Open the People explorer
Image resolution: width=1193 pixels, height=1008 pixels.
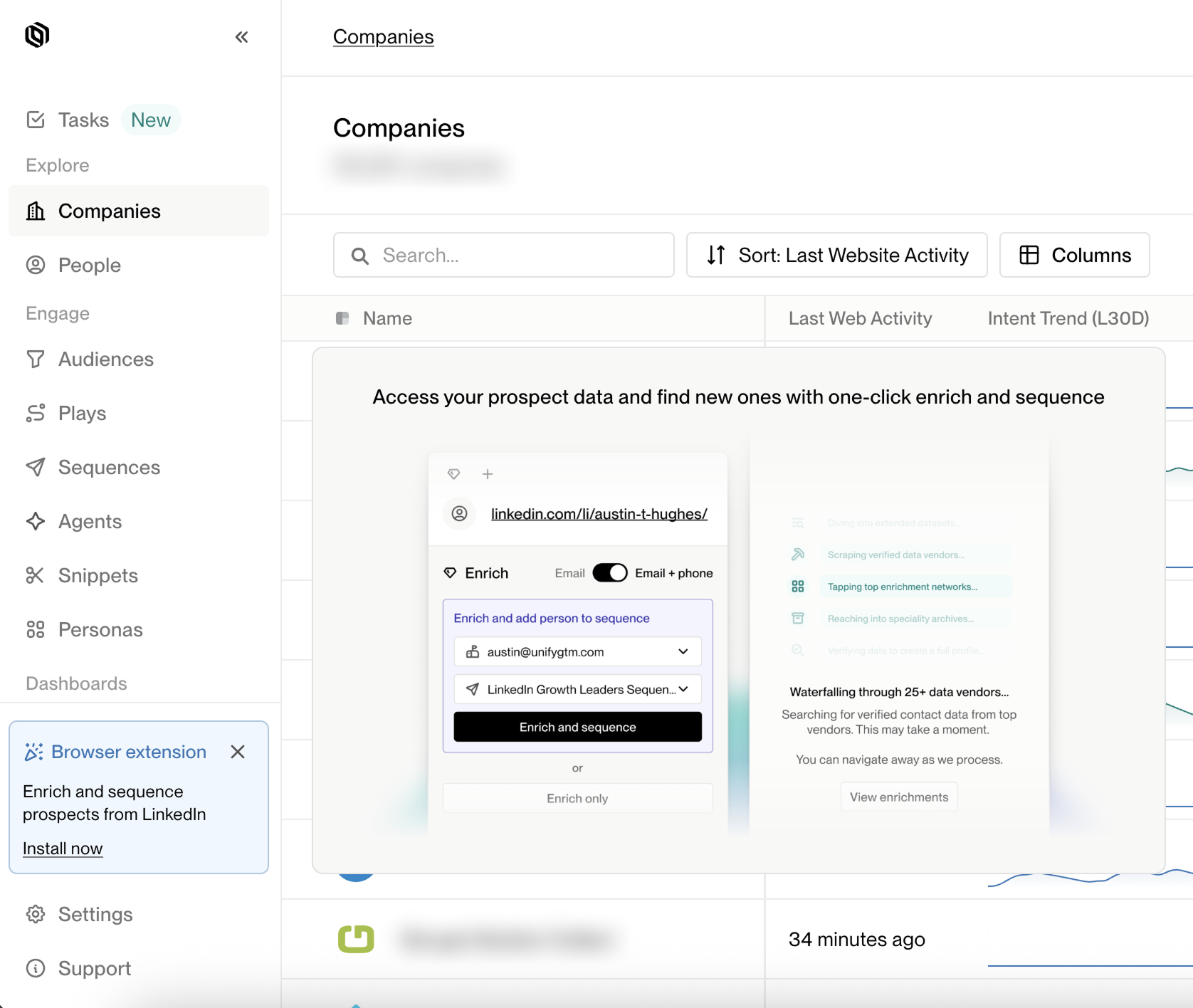pyautogui.click(x=89, y=265)
